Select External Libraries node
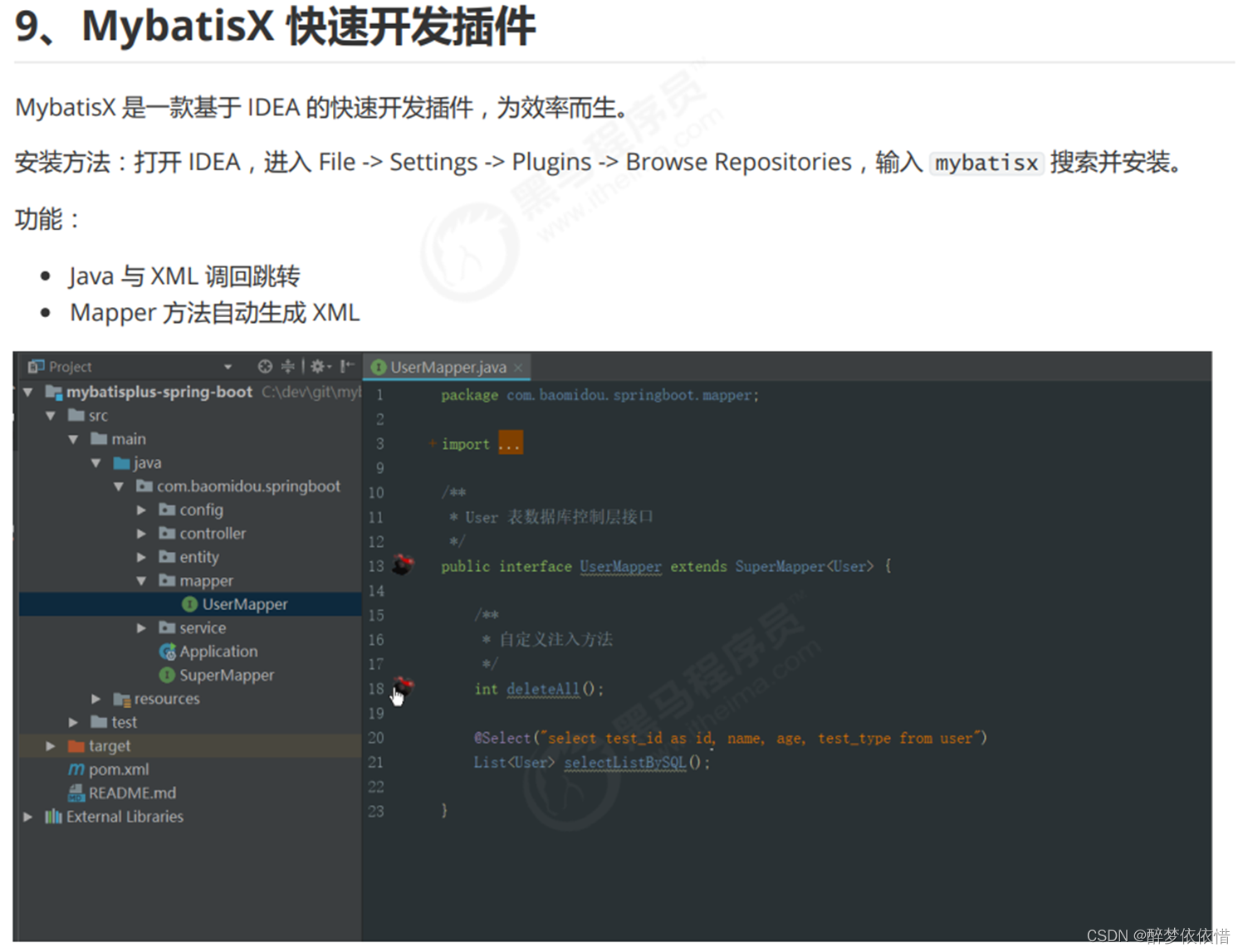This screenshot has width=1243, height=952. tap(125, 817)
